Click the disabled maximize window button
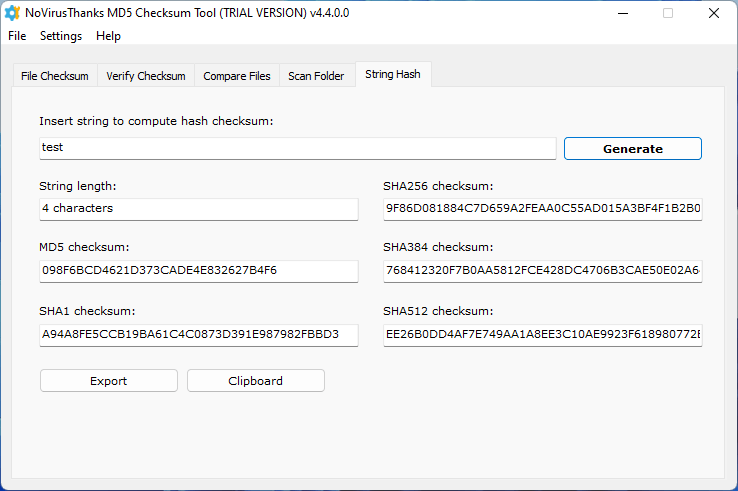Image resolution: width=738 pixels, height=491 pixels. 668,13
